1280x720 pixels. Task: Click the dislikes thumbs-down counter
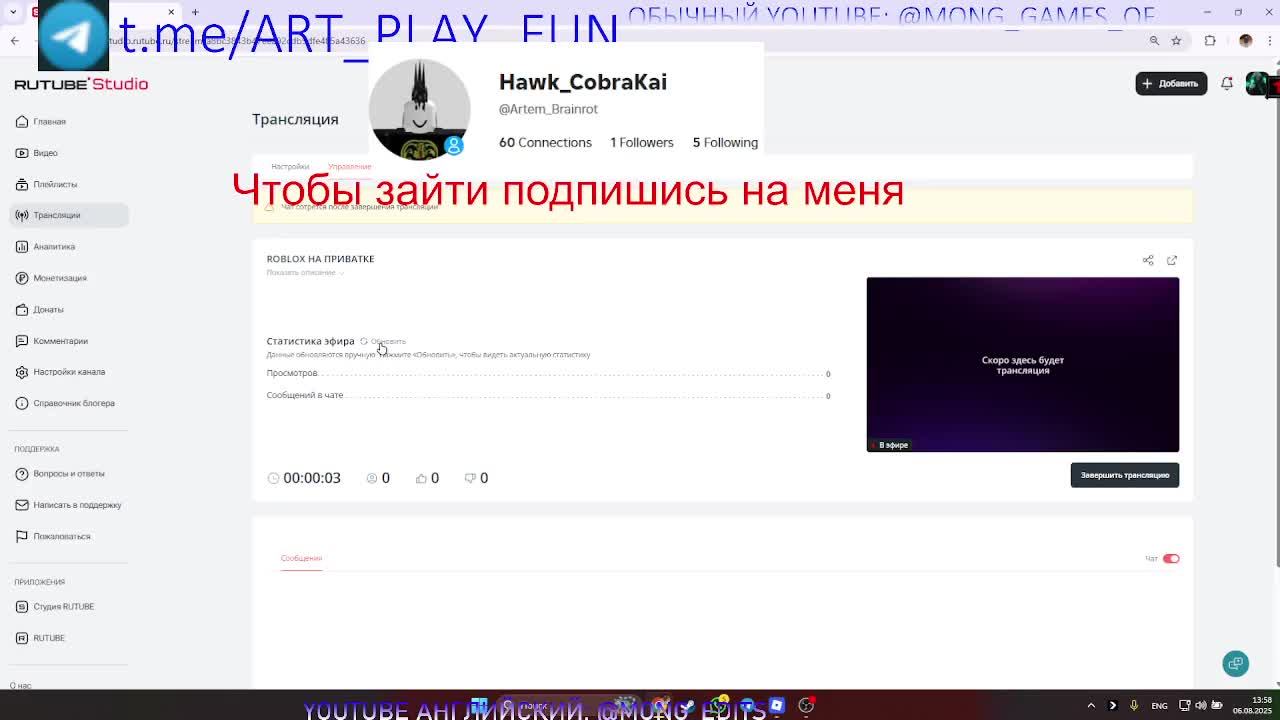click(476, 478)
